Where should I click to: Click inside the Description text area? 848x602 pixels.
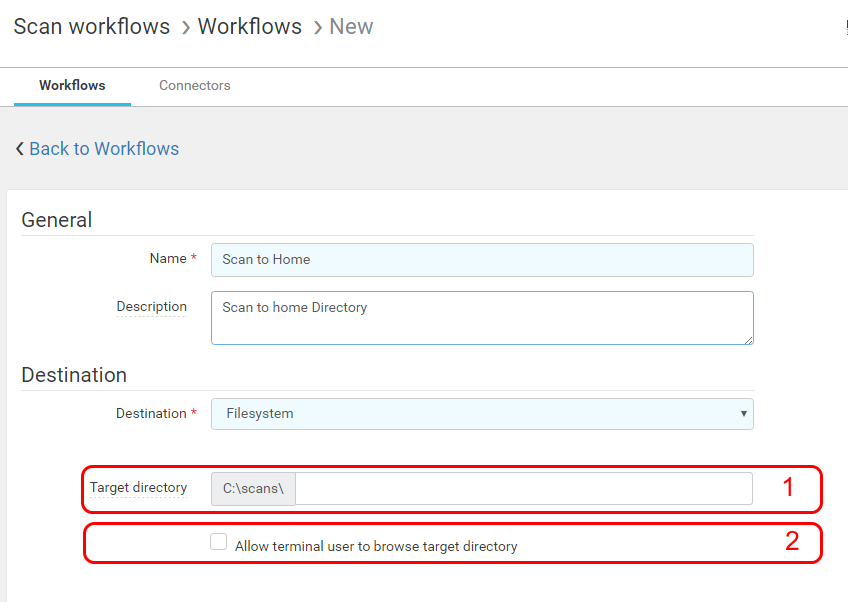tap(482, 318)
